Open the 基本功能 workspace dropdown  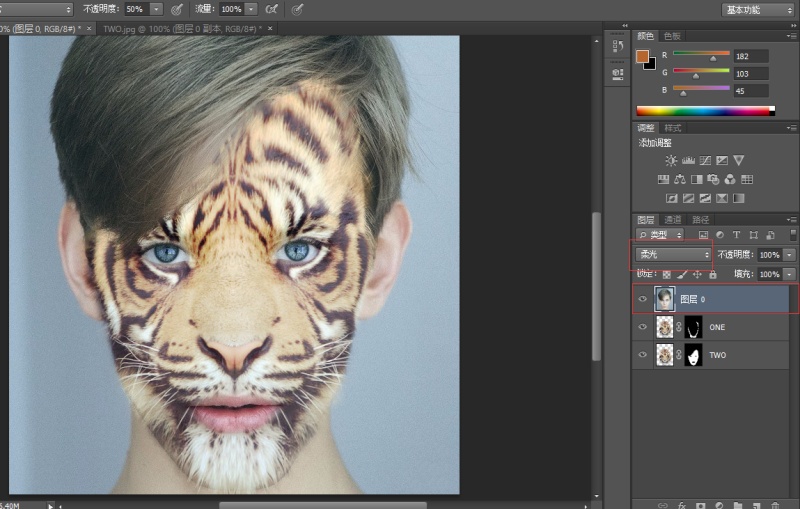pyautogui.click(x=758, y=10)
